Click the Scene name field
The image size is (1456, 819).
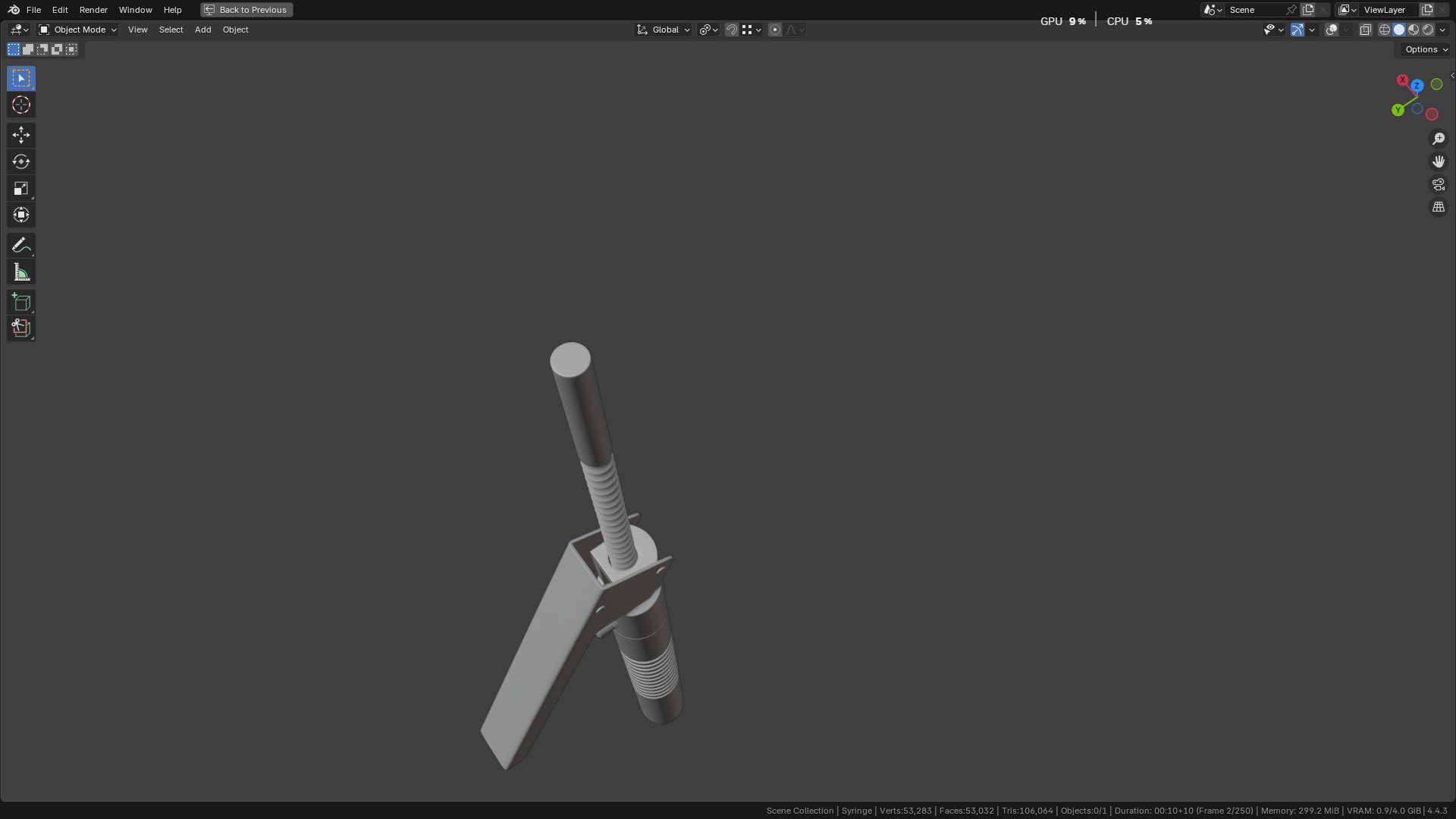click(x=1255, y=10)
